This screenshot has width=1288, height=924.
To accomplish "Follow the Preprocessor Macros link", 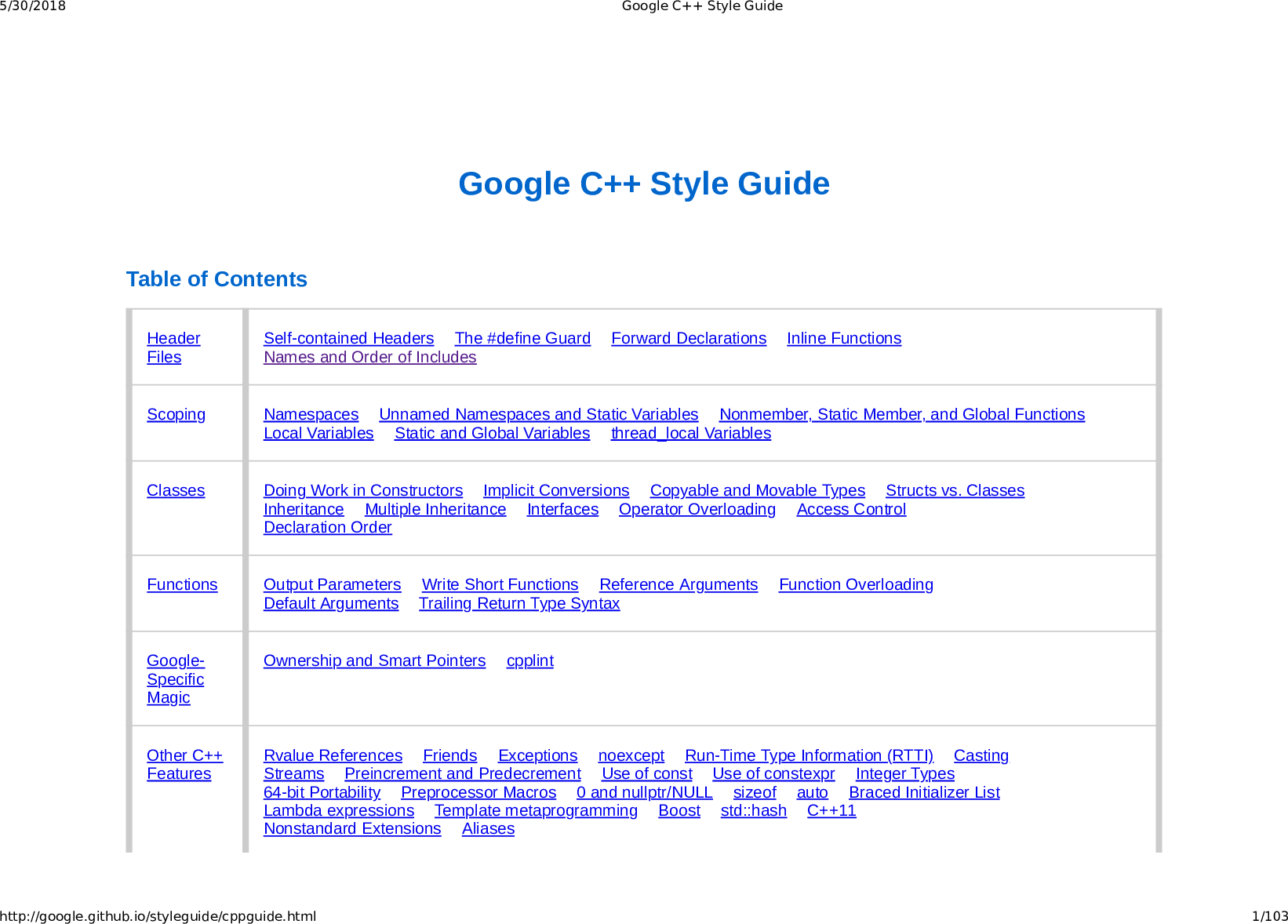I will [x=478, y=792].
